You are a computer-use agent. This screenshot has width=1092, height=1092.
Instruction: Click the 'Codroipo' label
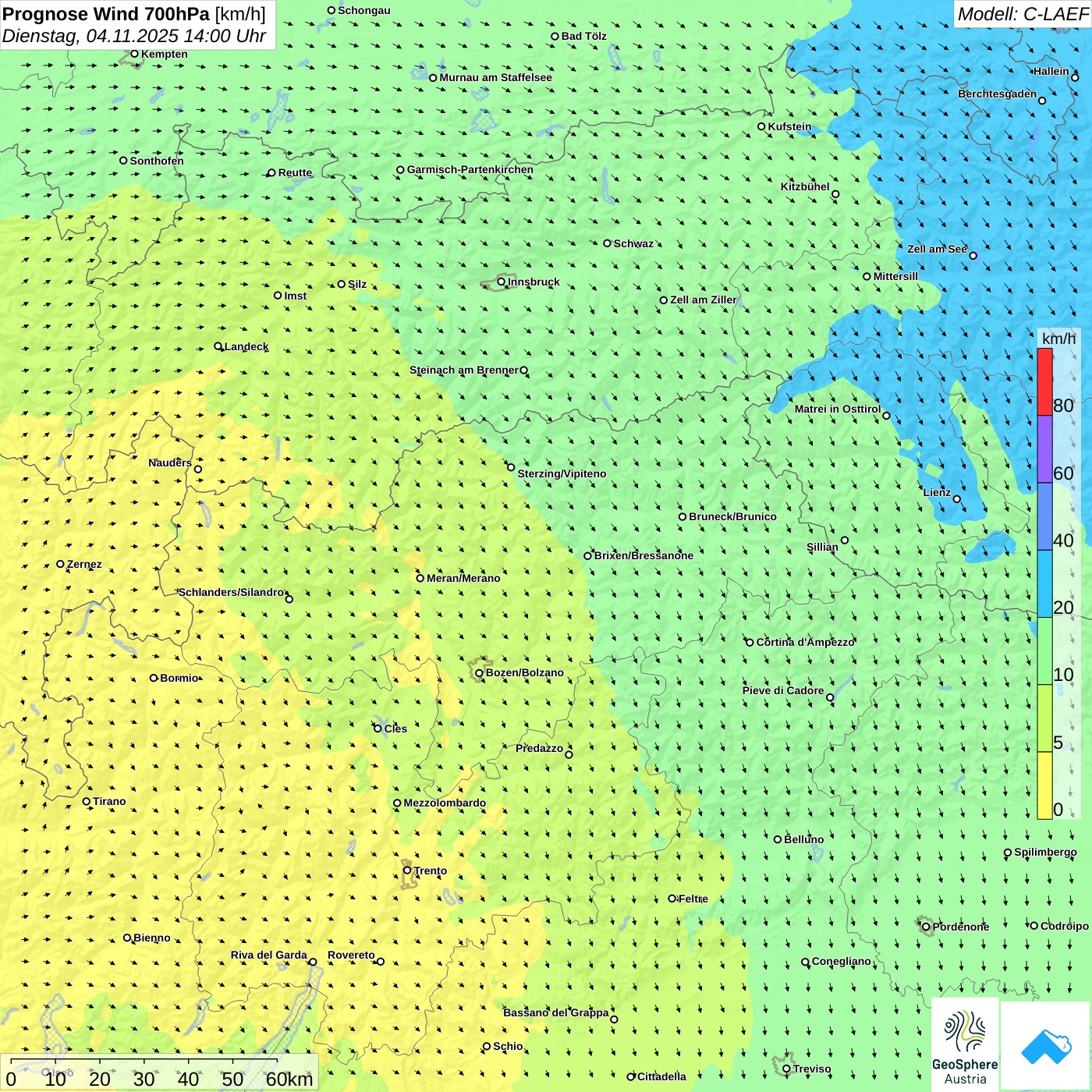coord(1065,926)
